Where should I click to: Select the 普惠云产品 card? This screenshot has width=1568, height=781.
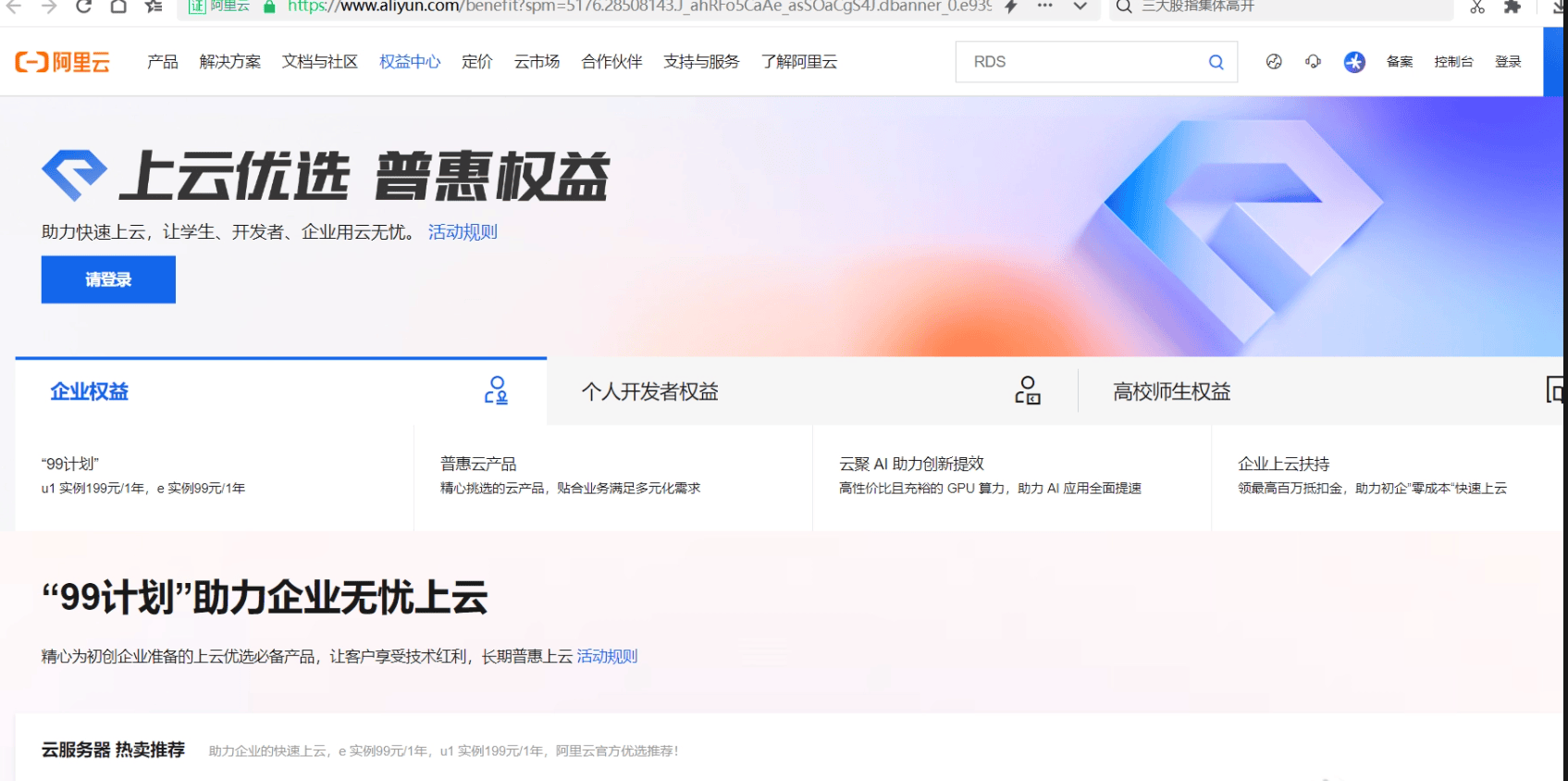pyautogui.click(x=613, y=477)
